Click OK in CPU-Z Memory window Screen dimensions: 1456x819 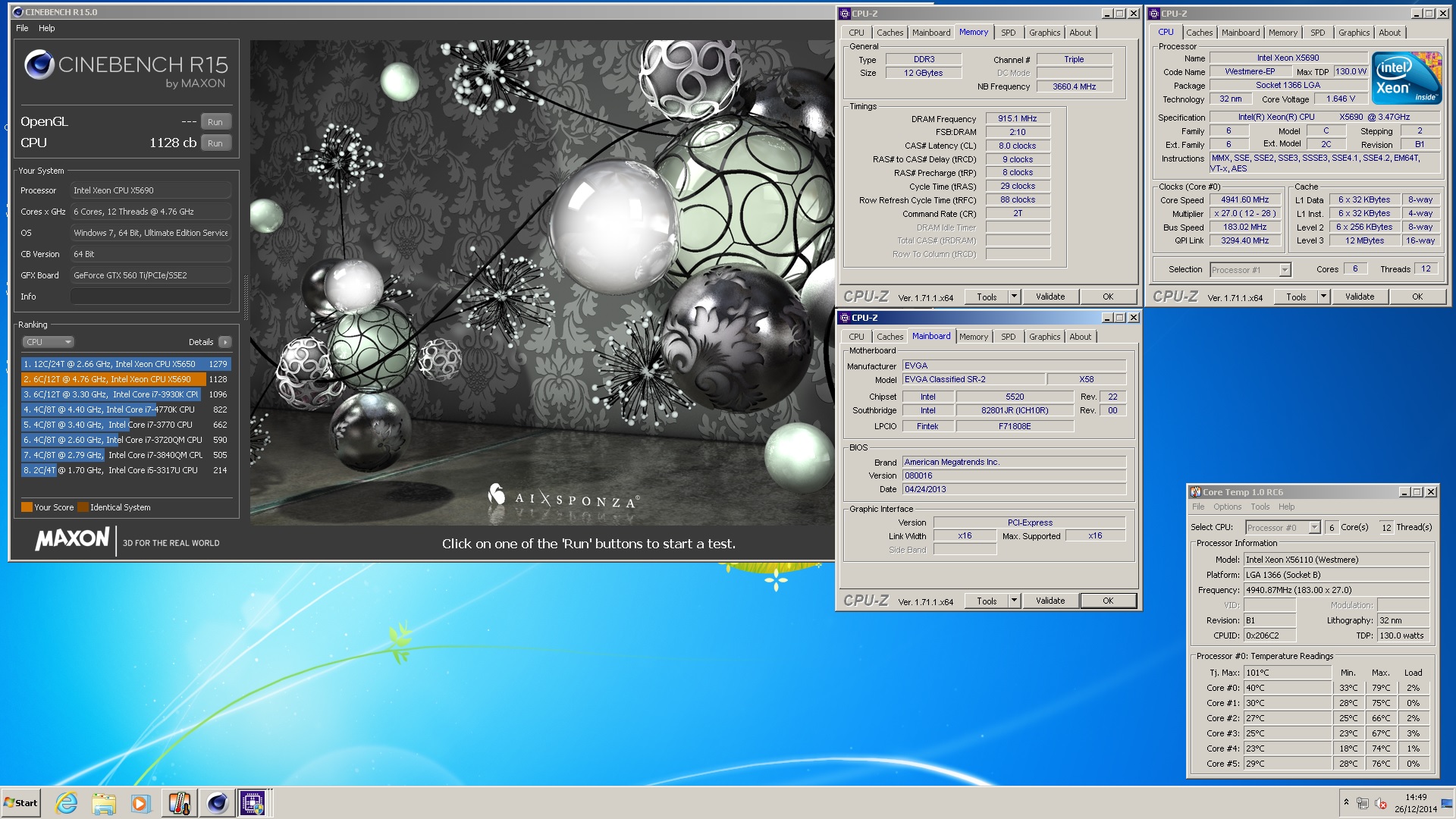(1108, 297)
